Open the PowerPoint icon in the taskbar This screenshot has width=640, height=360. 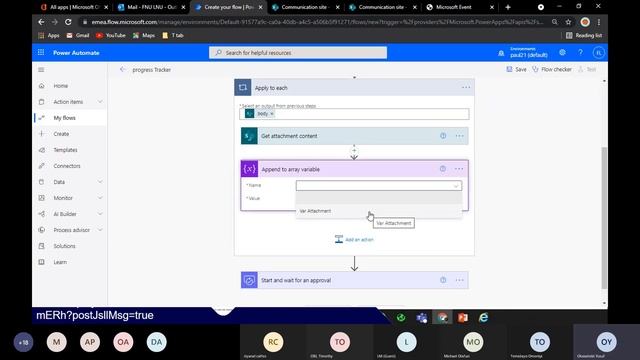tap(463, 317)
